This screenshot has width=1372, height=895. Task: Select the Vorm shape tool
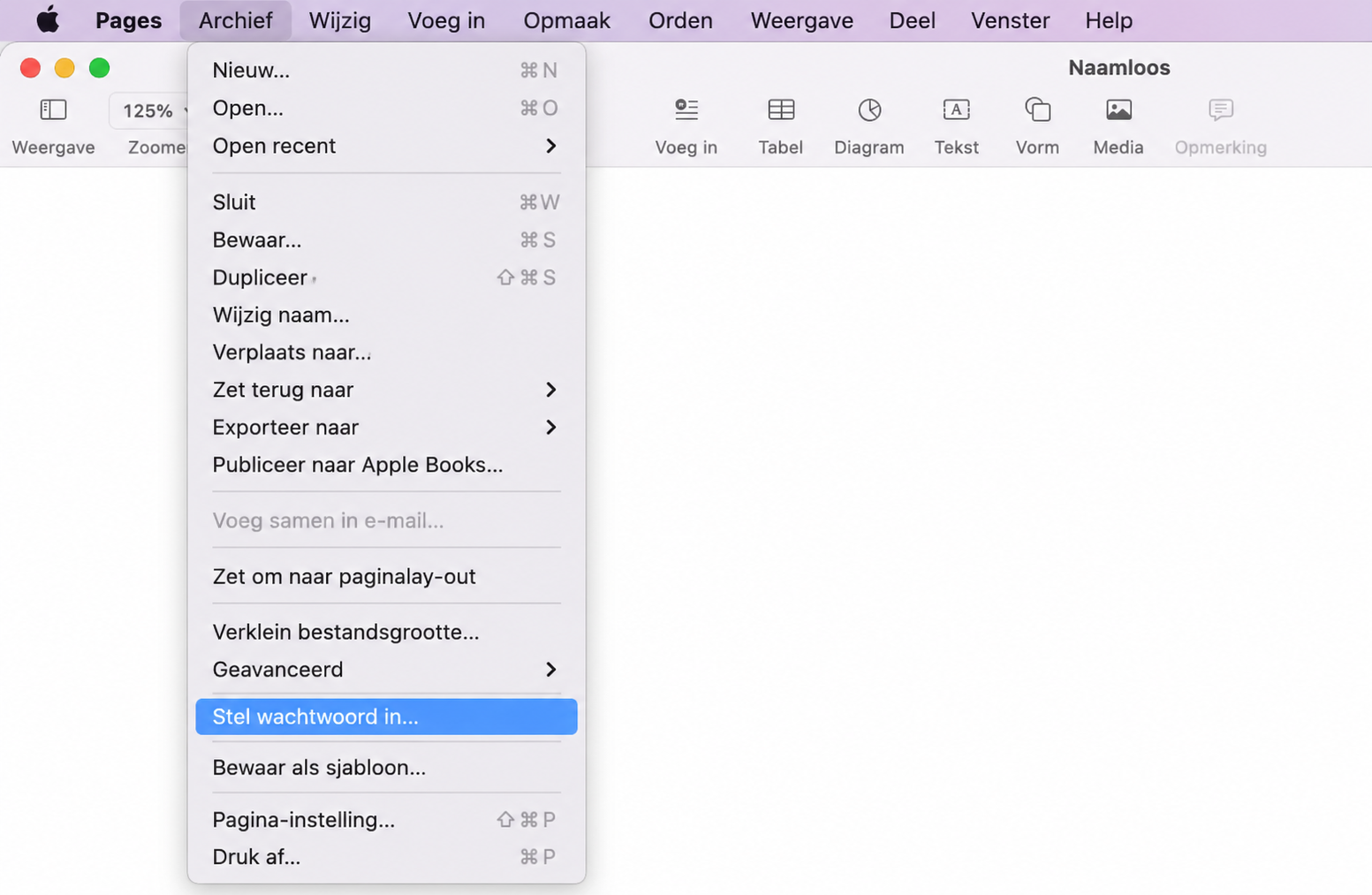1037,110
